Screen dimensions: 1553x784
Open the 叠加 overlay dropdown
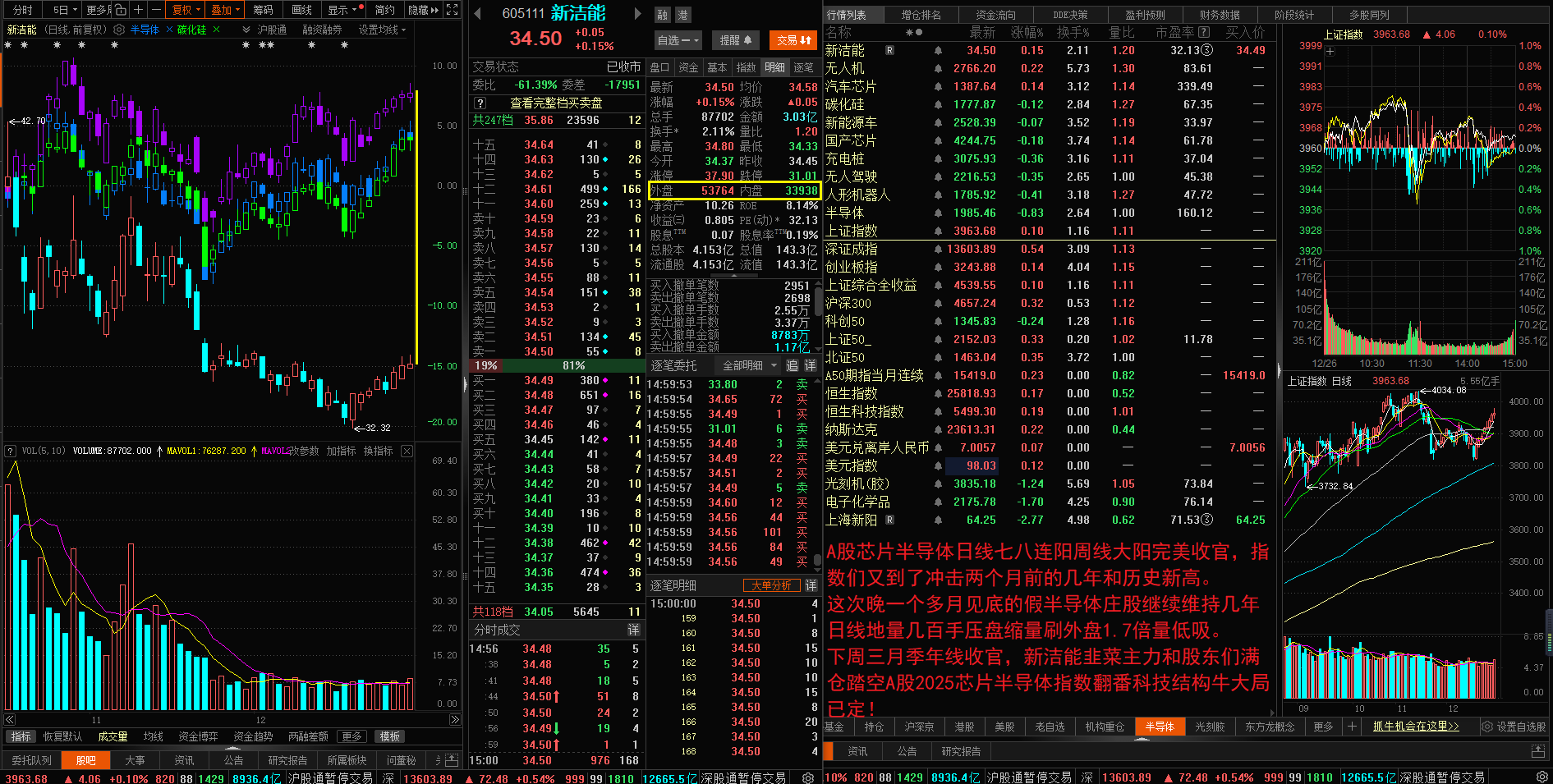(x=225, y=10)
